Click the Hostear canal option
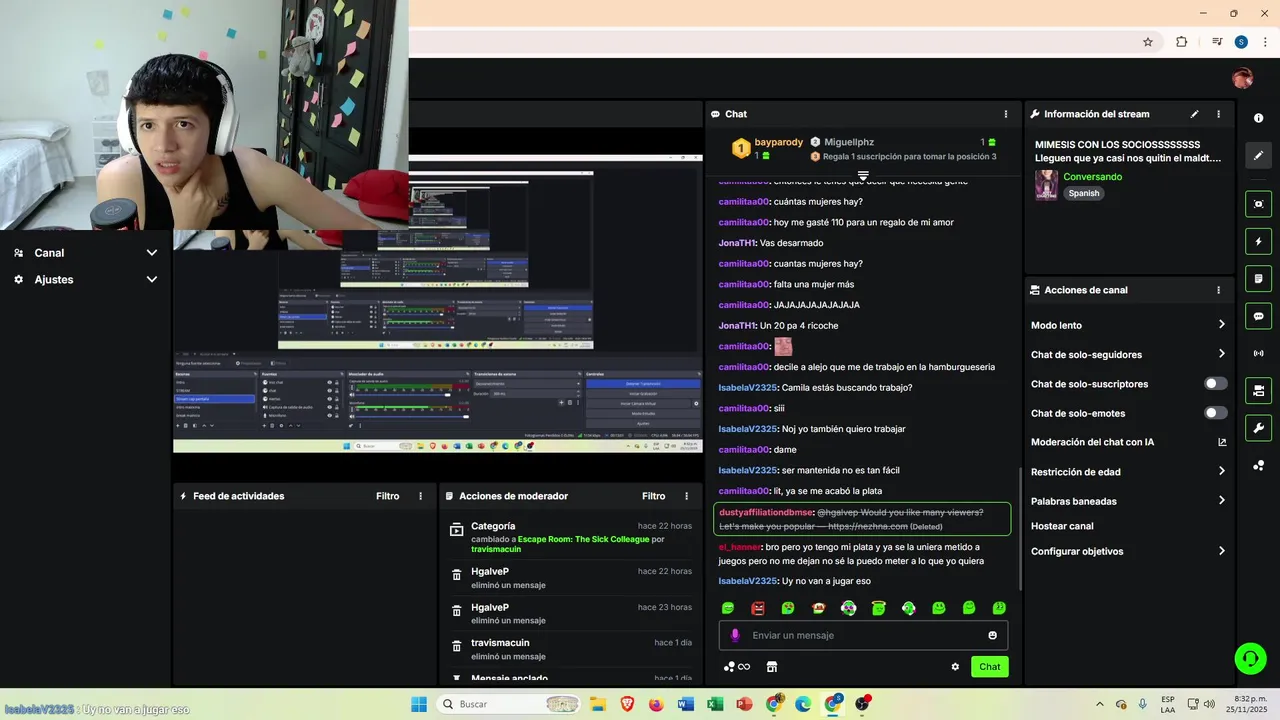 [1062, 526]
